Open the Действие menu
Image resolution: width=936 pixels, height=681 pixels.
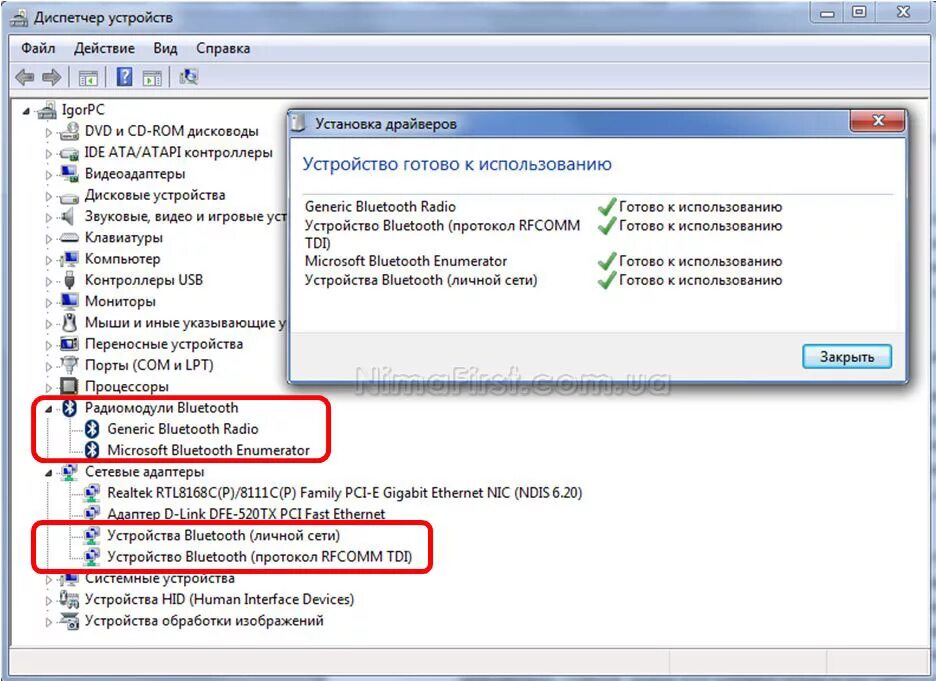point(104,48)
